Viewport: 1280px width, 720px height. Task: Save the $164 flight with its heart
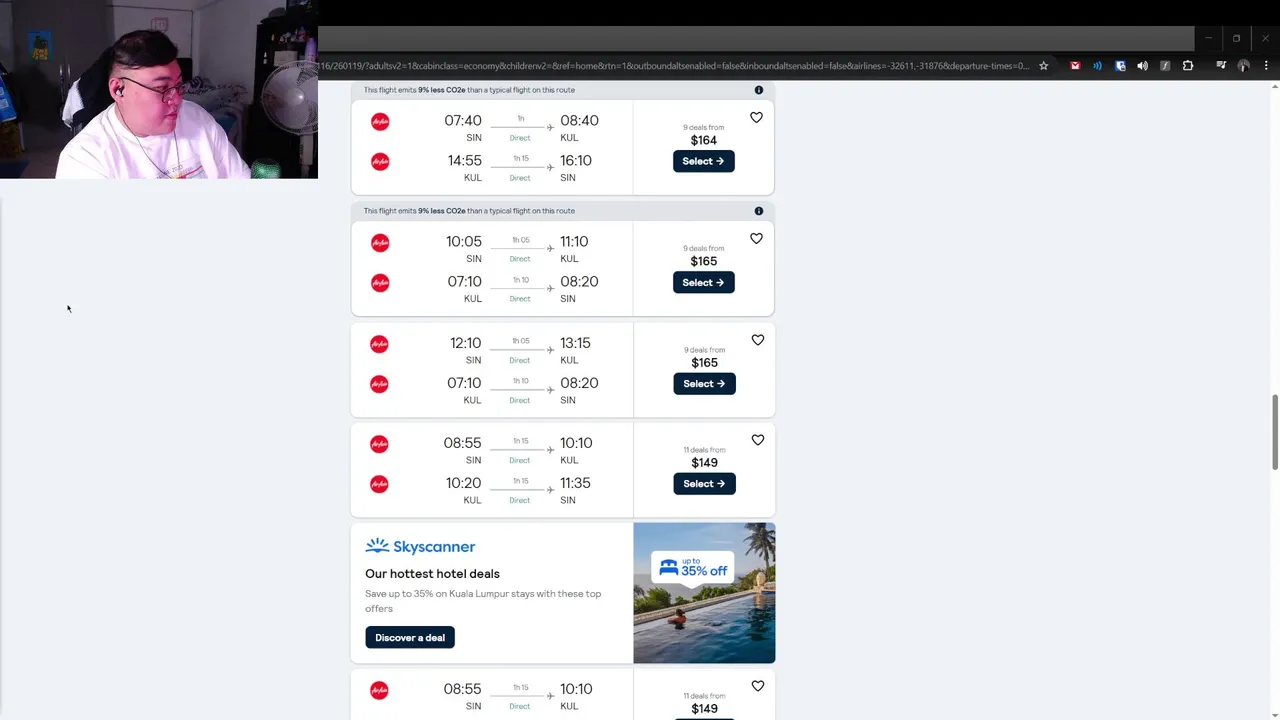pyautogui.click(x=757, y=118)
